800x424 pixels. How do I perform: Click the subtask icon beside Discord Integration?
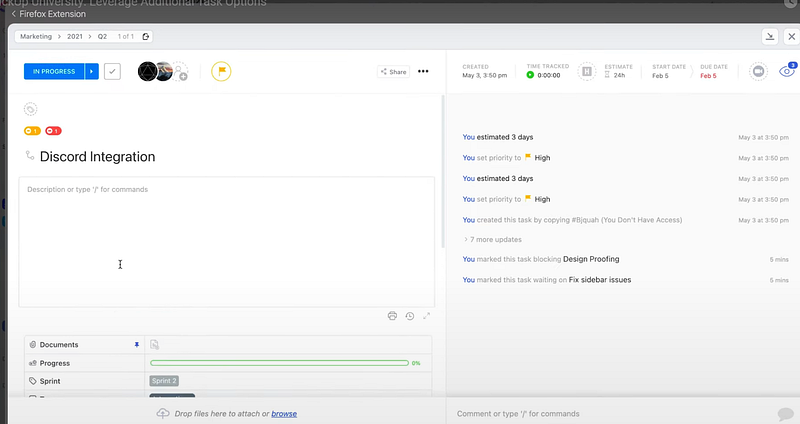point(30,155)
